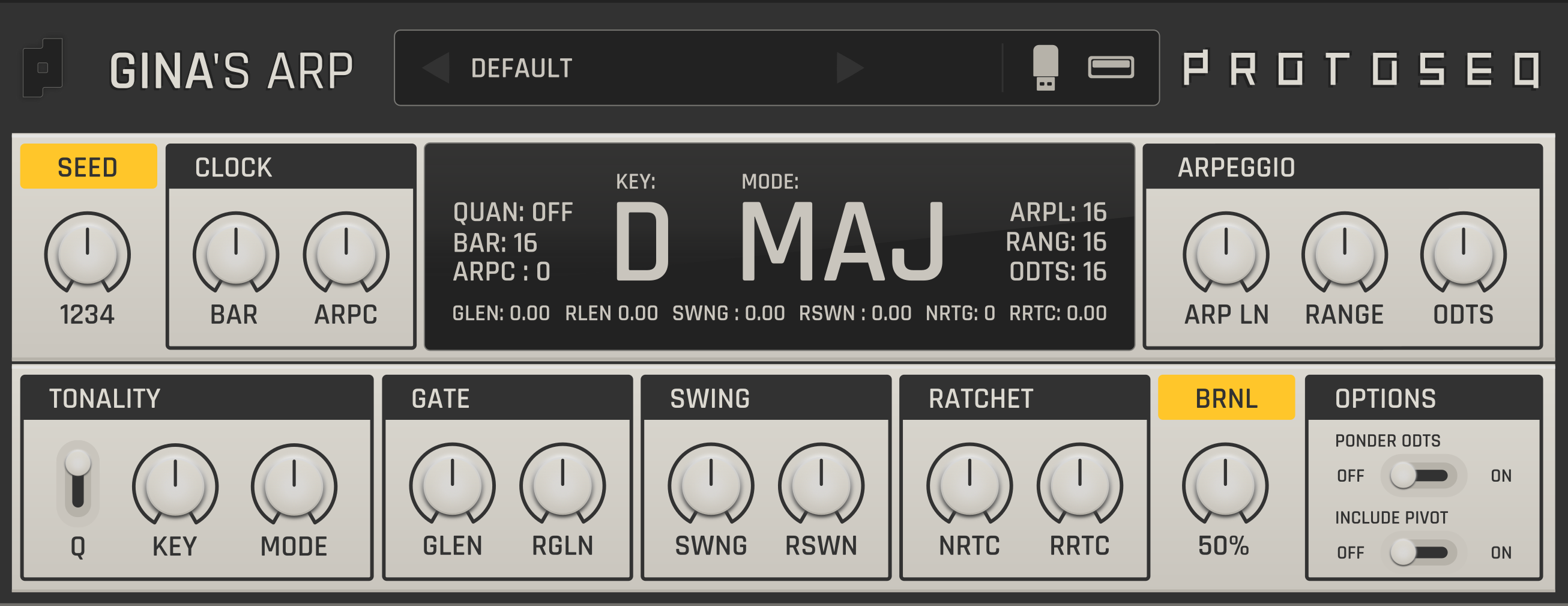Click the SWNG knob in SWING

pos(711,485)
